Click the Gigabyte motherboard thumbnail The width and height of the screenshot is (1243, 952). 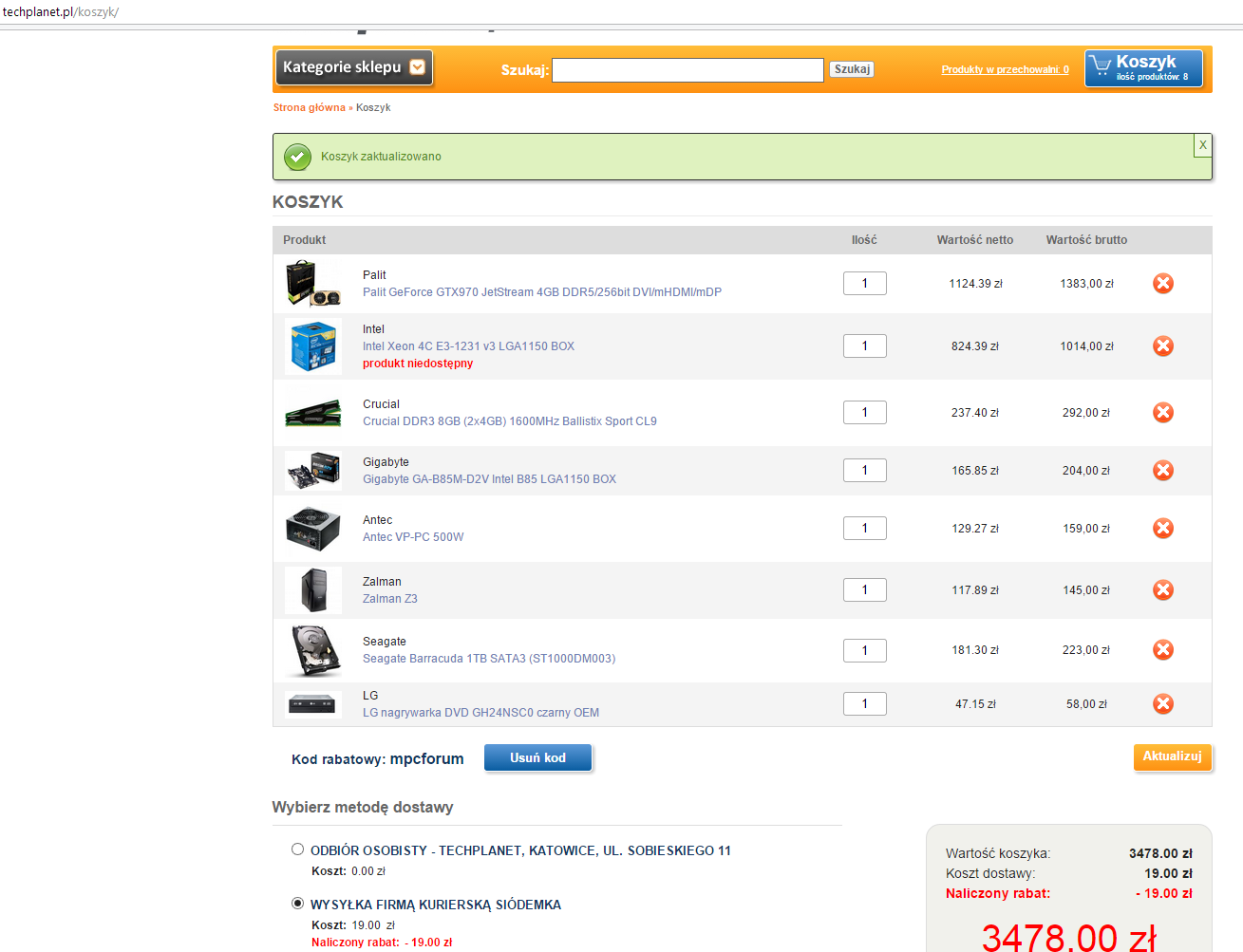pyautogui.click(x=313, y=471)
